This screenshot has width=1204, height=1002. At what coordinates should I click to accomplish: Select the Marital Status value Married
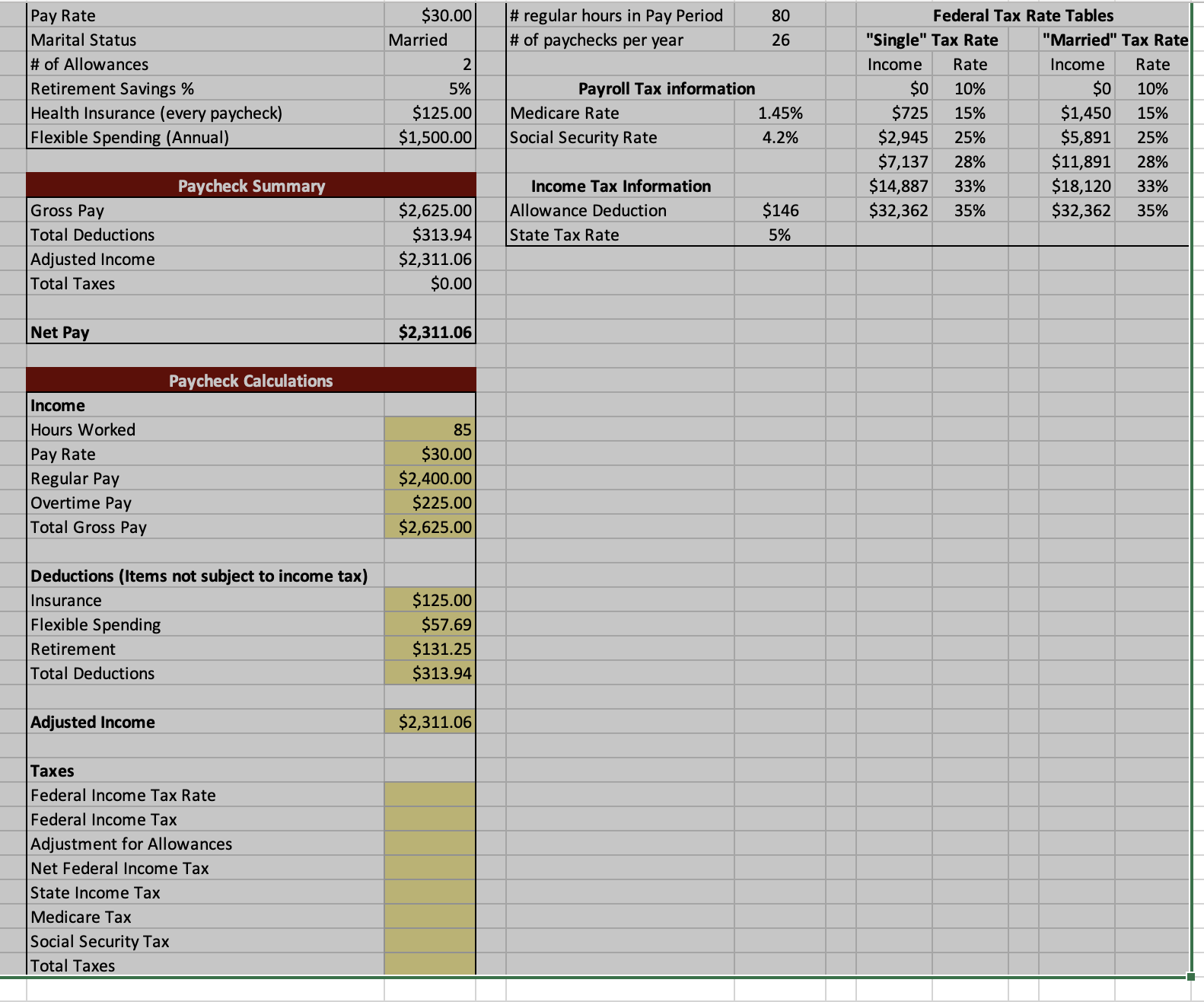[x=430, y=40]
